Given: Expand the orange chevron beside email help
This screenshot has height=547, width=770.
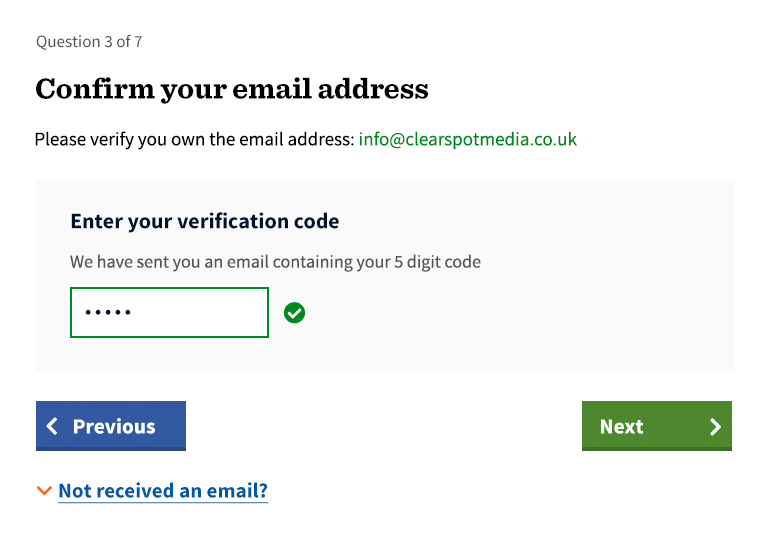Looking at the screenshot, I should click(x=43, y=491).
